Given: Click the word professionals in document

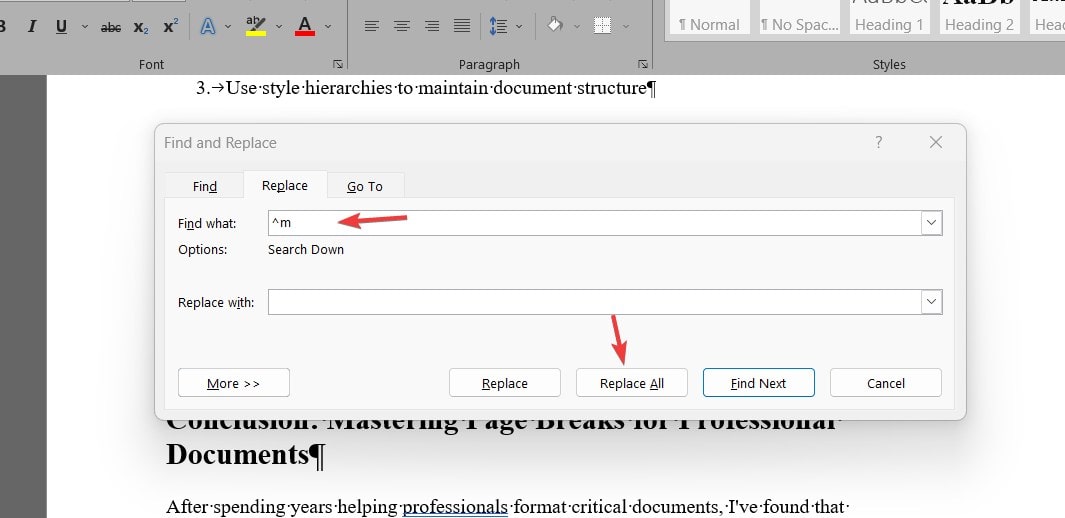Looking at the screenshot, I should 455,506.
